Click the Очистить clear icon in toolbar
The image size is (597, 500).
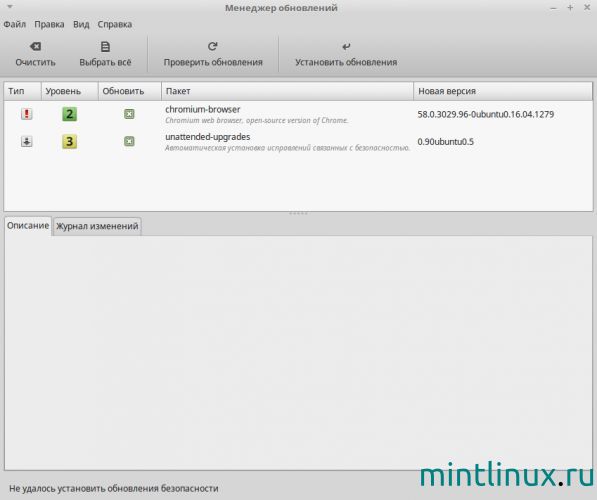[x=35, y=46]
